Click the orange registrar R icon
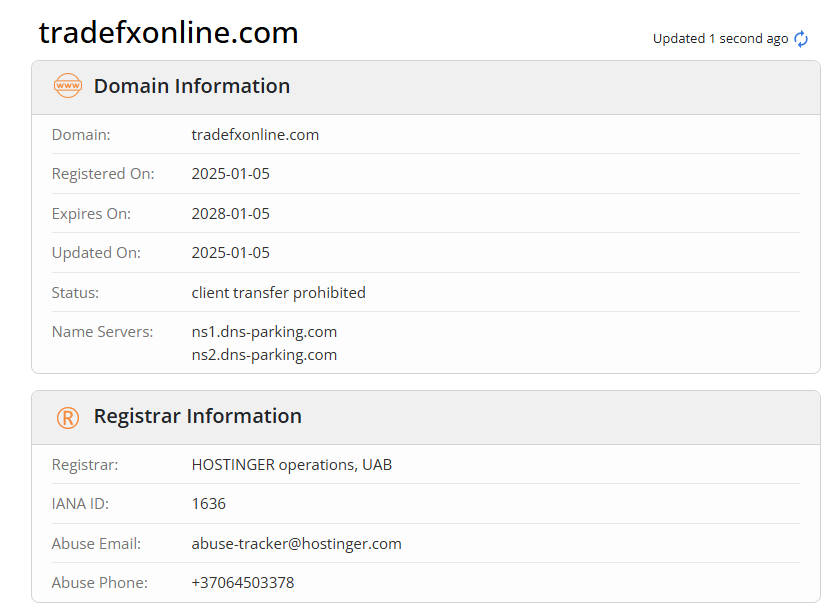 (67, 417)
